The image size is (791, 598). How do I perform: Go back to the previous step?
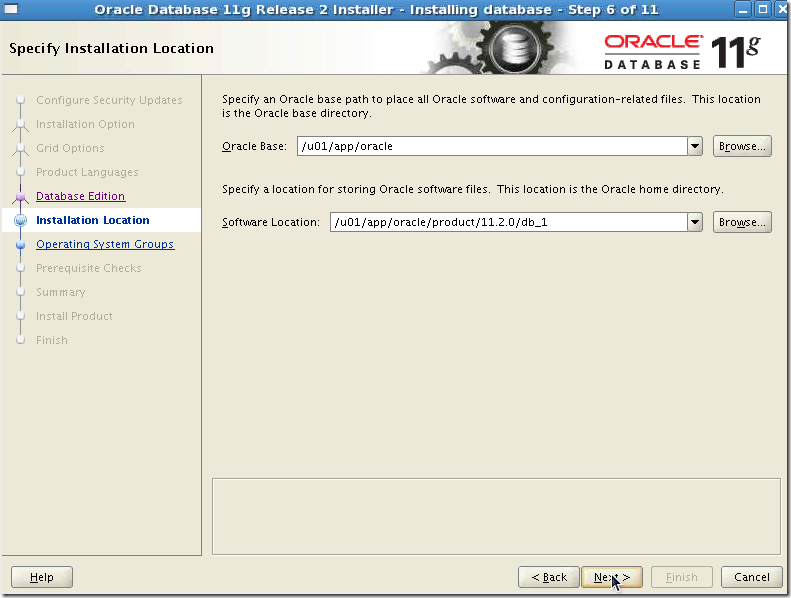point(549,577)
